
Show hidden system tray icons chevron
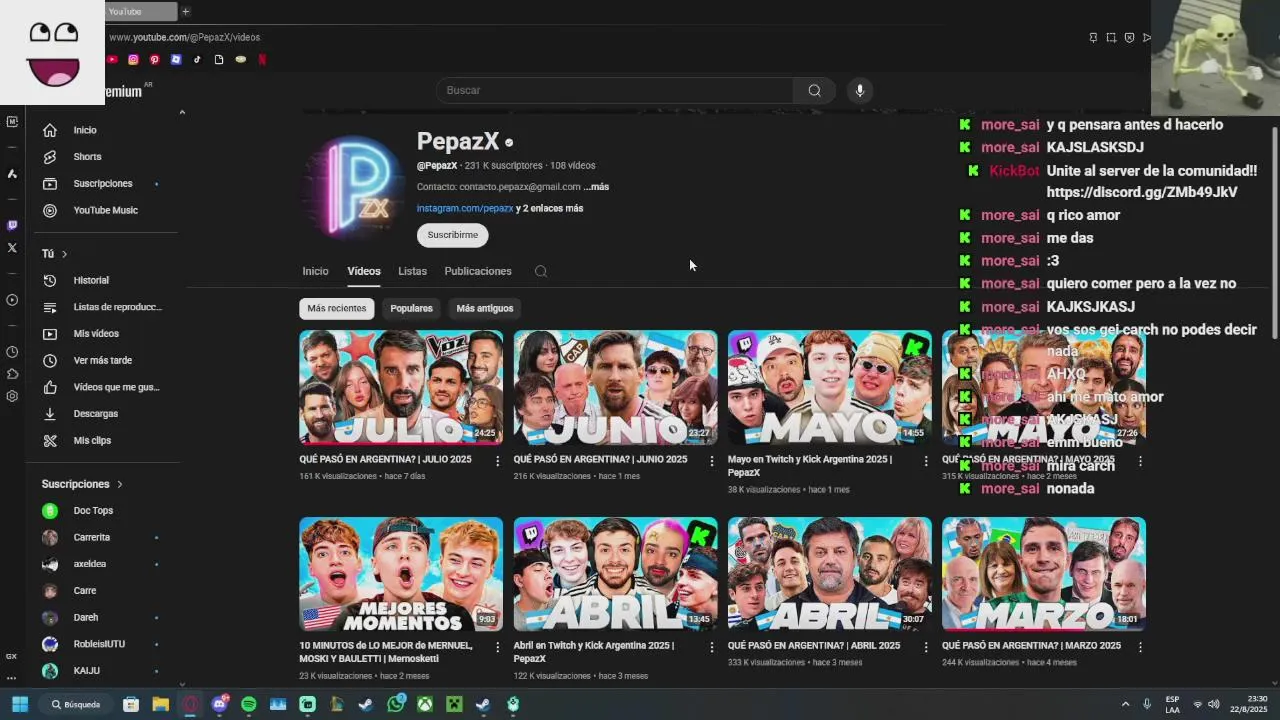click(1125, 704)
